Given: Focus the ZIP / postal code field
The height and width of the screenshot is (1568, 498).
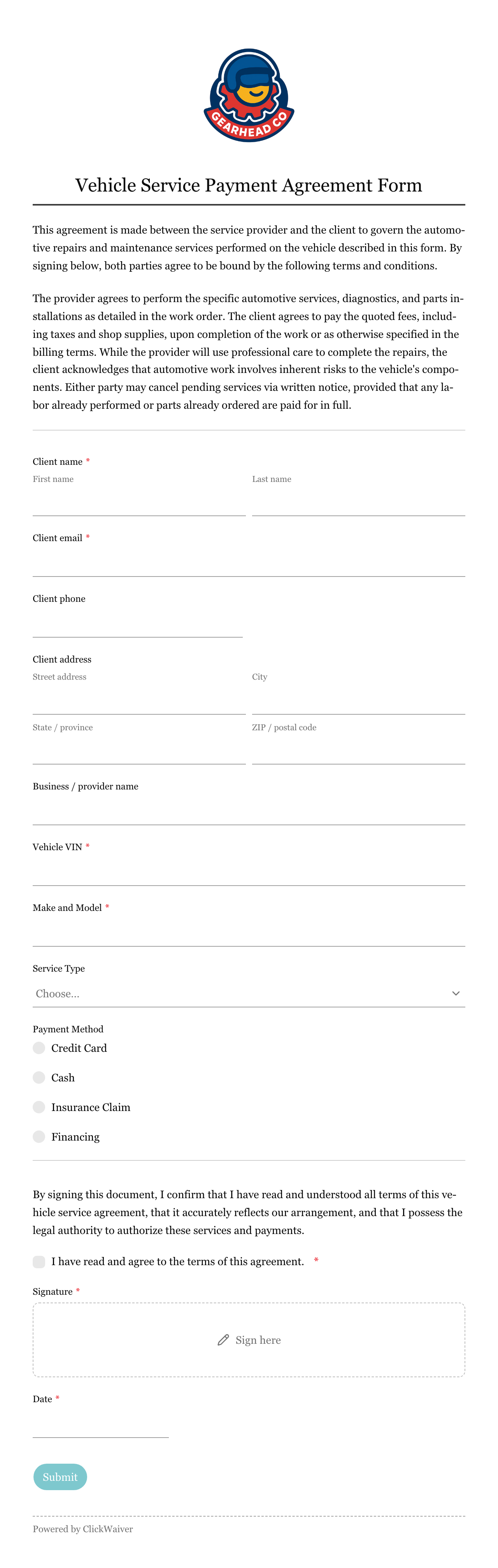Looking at the screenshot, I should pyautogui.click(x=358, y=751).
